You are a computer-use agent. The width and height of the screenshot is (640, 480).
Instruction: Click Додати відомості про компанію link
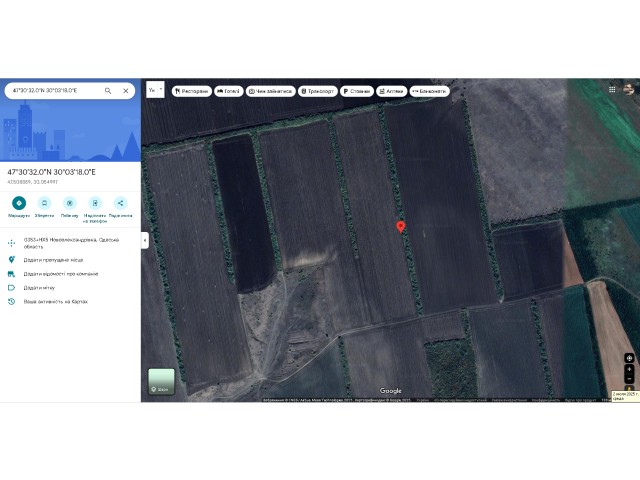[60, 274]
